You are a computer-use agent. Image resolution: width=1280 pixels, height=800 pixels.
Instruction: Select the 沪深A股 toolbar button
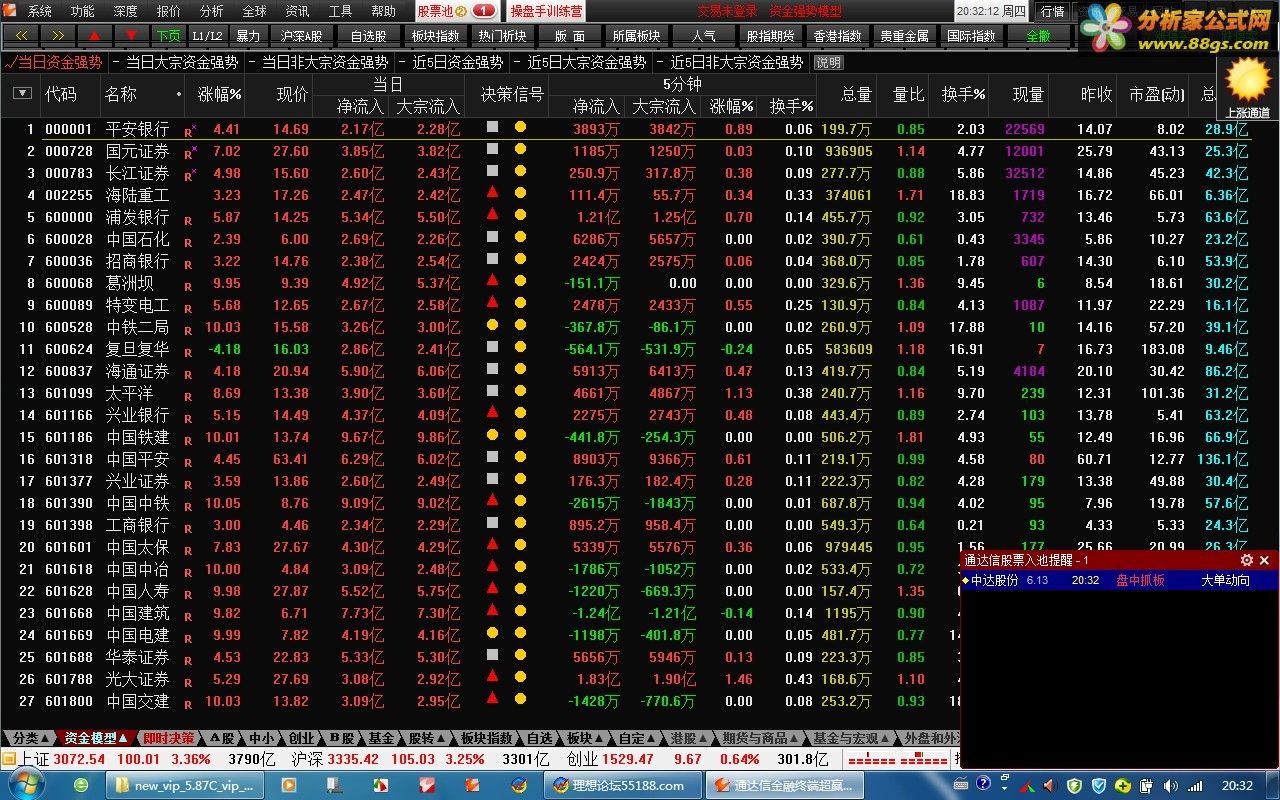[x=301, y=35]
